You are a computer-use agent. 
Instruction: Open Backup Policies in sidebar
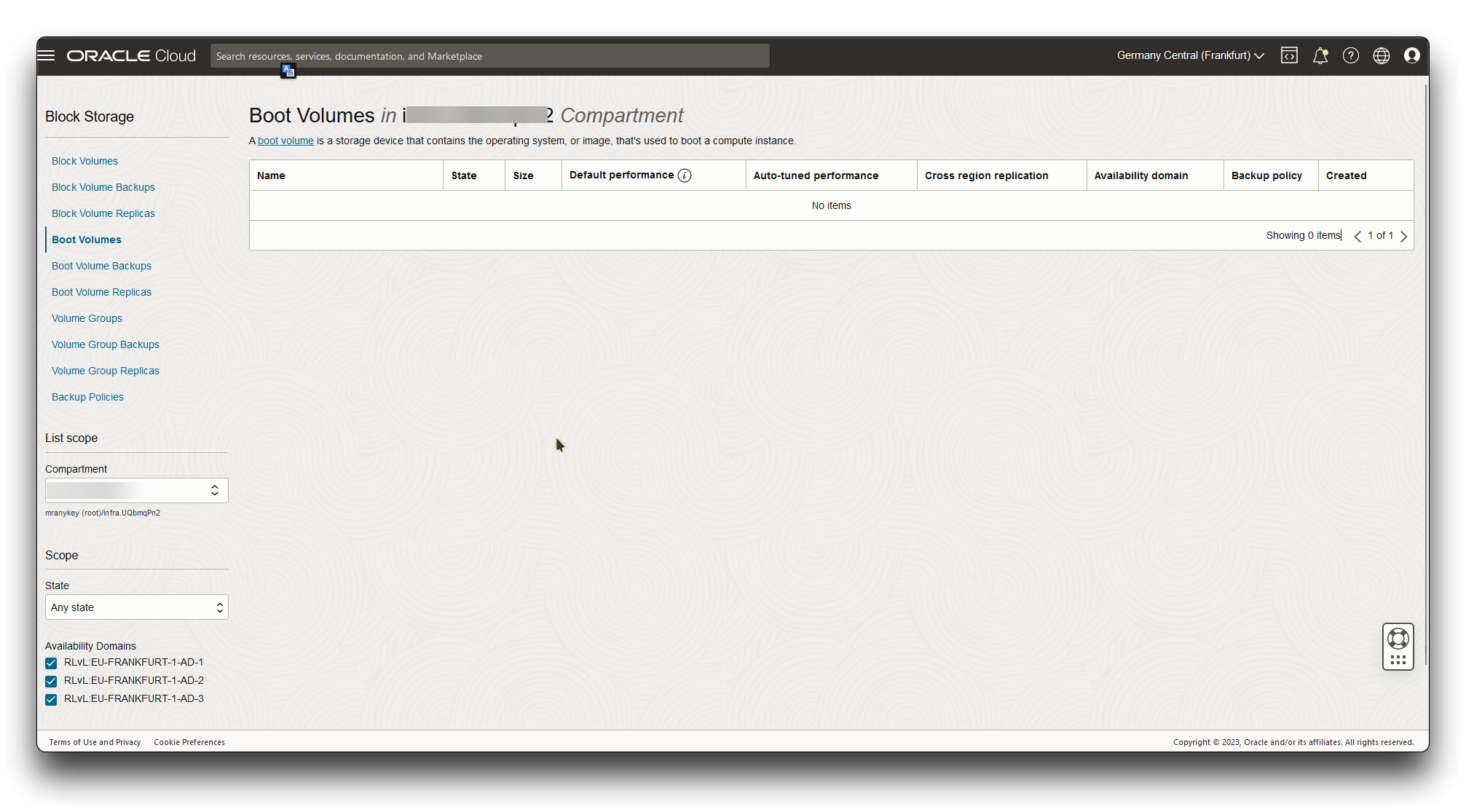87,397
